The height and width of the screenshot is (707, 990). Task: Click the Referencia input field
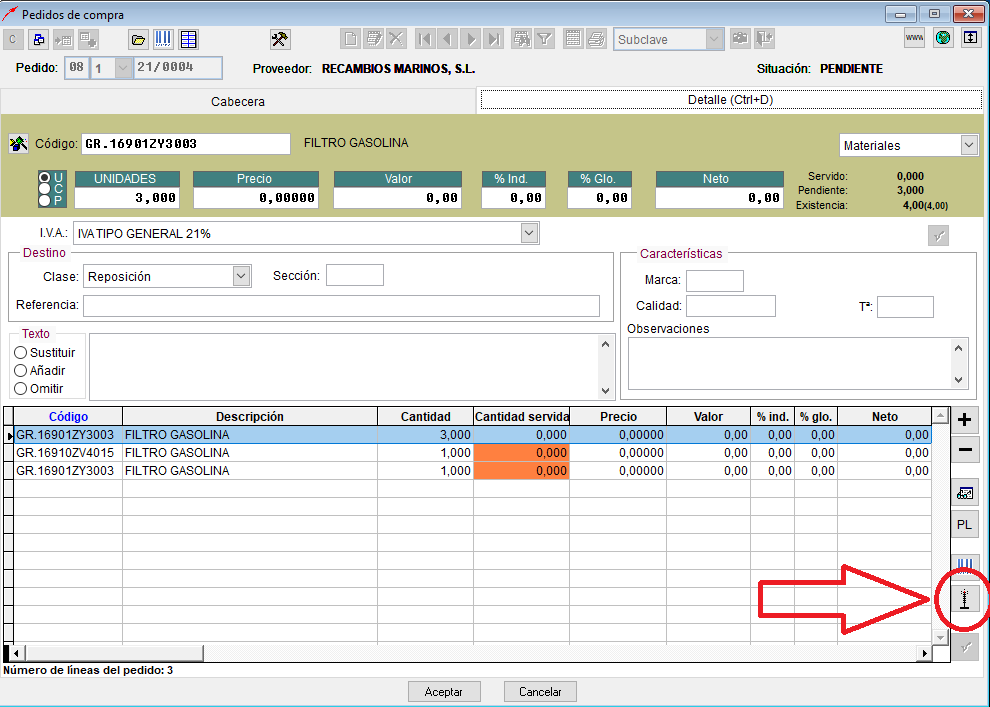click(x=342, y=306)
